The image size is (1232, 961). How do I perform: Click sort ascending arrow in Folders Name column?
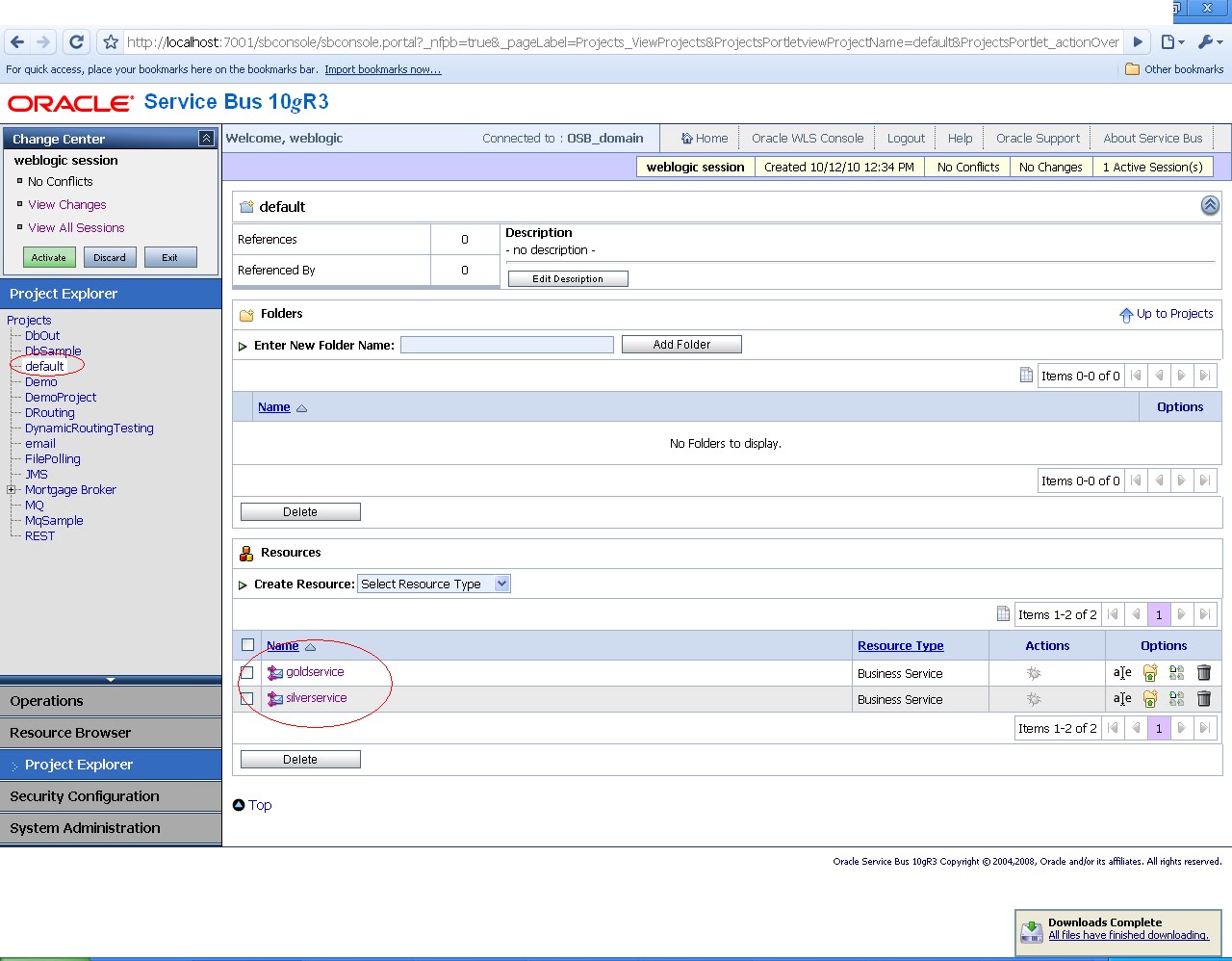pyautogui.click(x=301, y=408)
